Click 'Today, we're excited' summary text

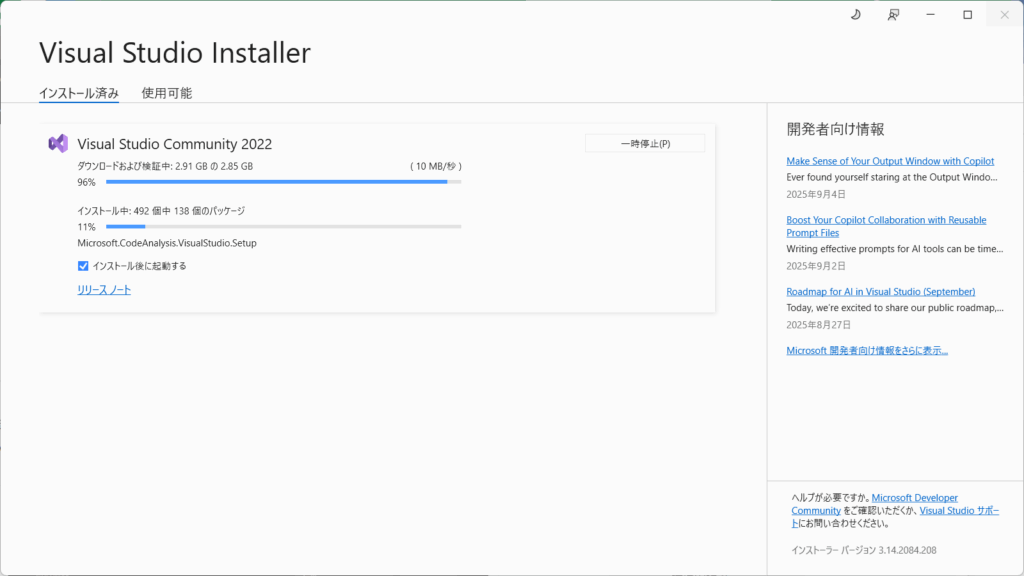click(x=895, y=308)
